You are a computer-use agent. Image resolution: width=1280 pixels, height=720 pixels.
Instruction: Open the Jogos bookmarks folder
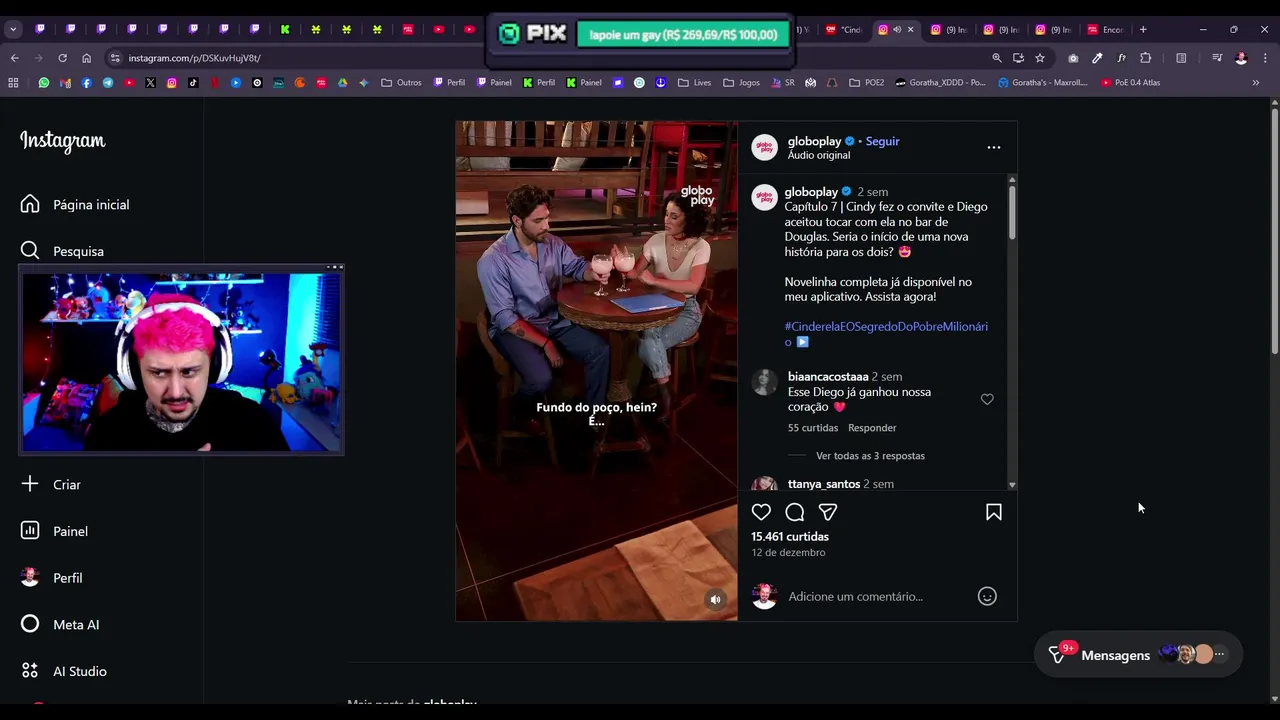pyautogui.click(x=741, y=83)
